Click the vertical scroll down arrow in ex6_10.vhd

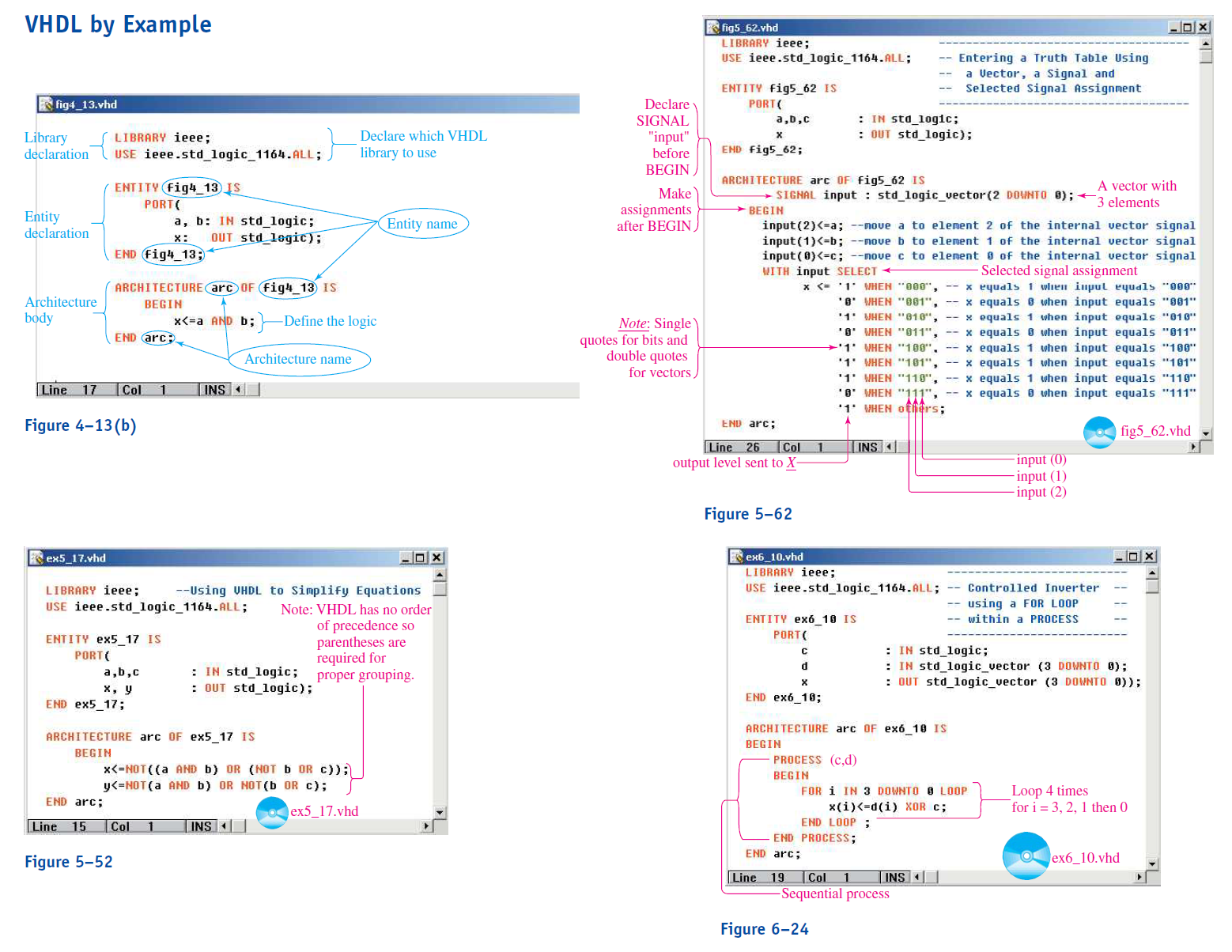(1152, 864)
